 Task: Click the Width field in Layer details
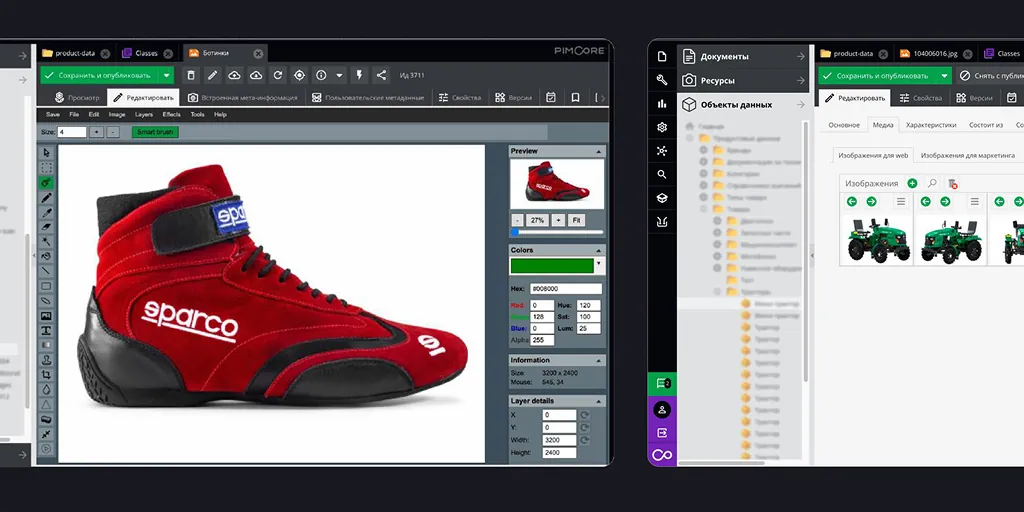[x=560, y=440]
